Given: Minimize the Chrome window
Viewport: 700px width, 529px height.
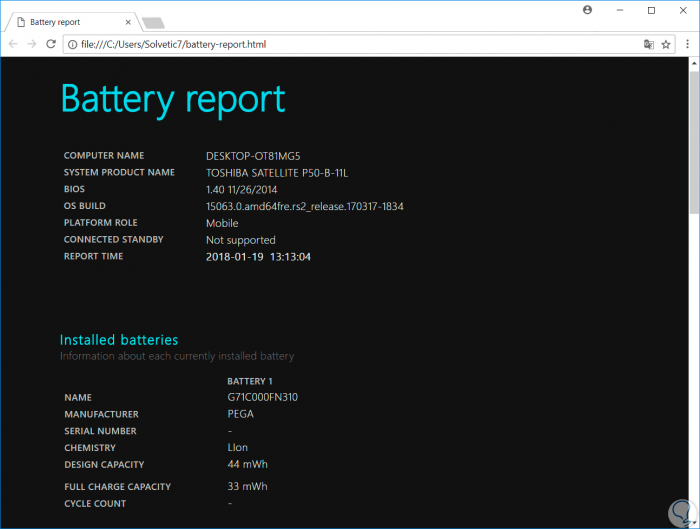Looking at the screenshot, I should [620, 10].
